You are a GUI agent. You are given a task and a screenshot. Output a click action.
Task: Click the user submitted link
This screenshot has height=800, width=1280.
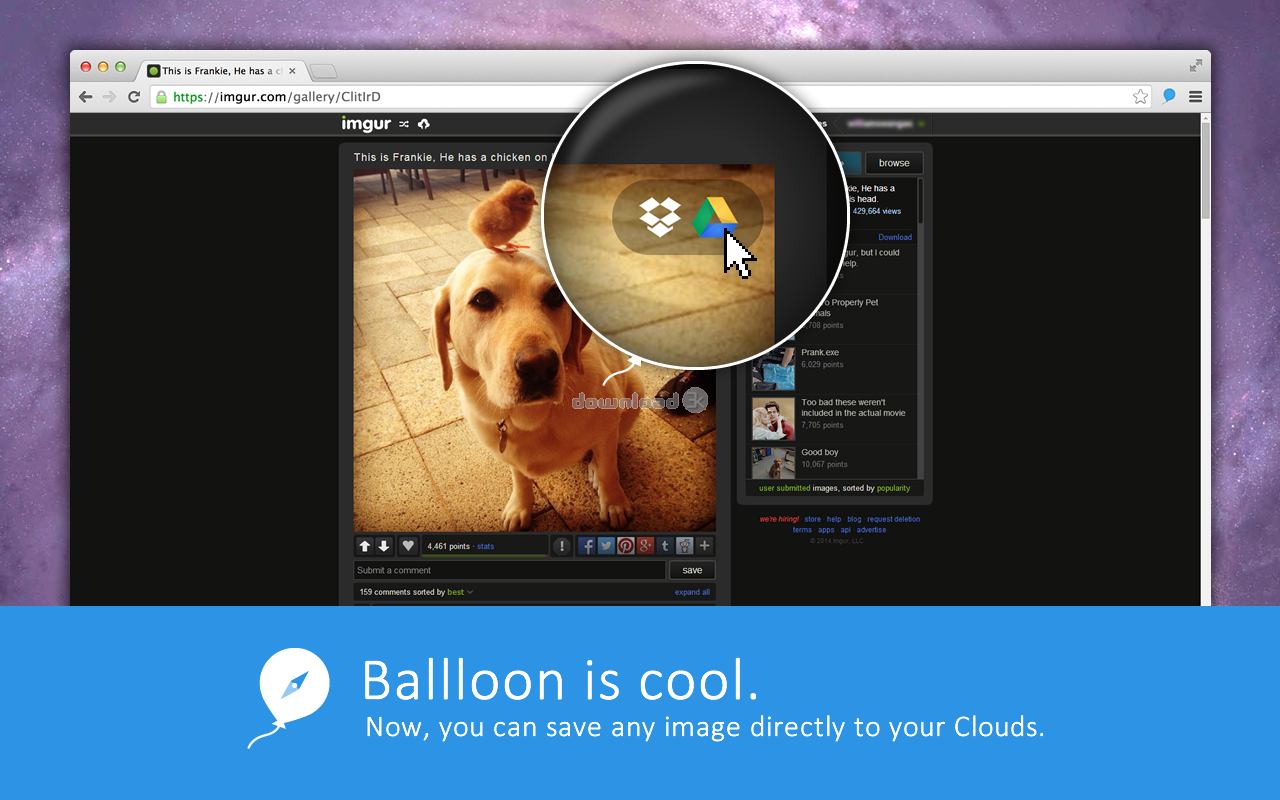(785, 488)
